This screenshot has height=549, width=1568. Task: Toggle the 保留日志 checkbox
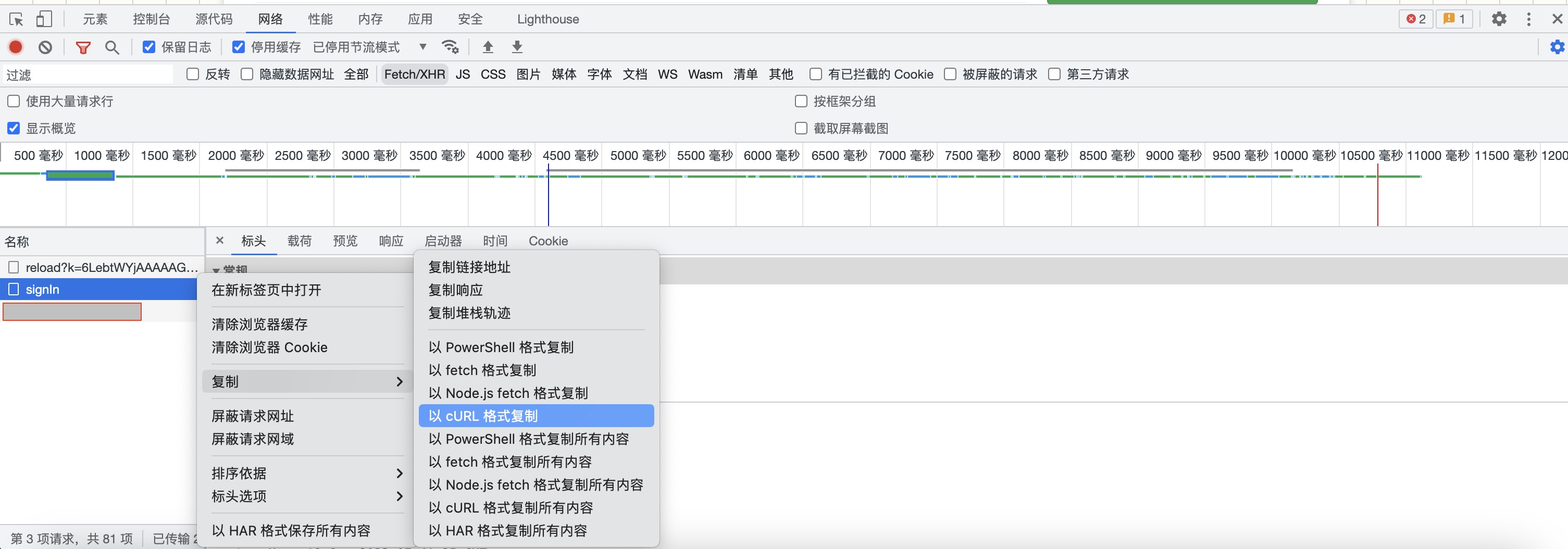click(148, 47)
